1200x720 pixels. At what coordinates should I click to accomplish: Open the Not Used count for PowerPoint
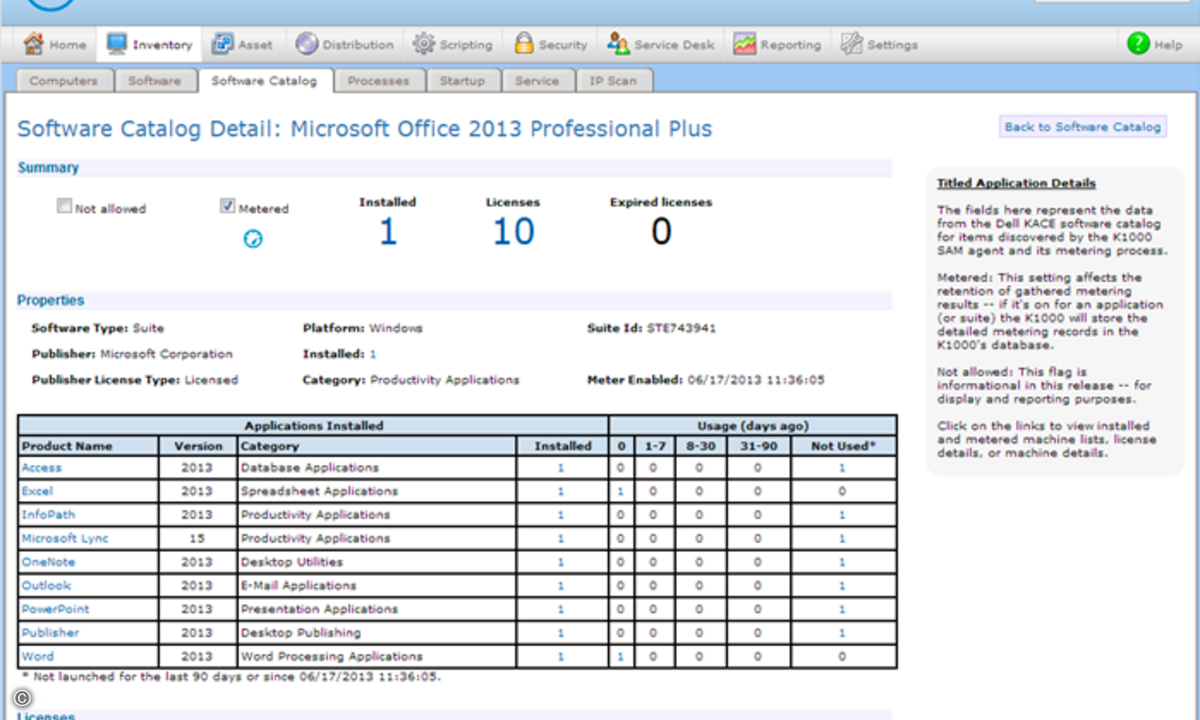842,609
